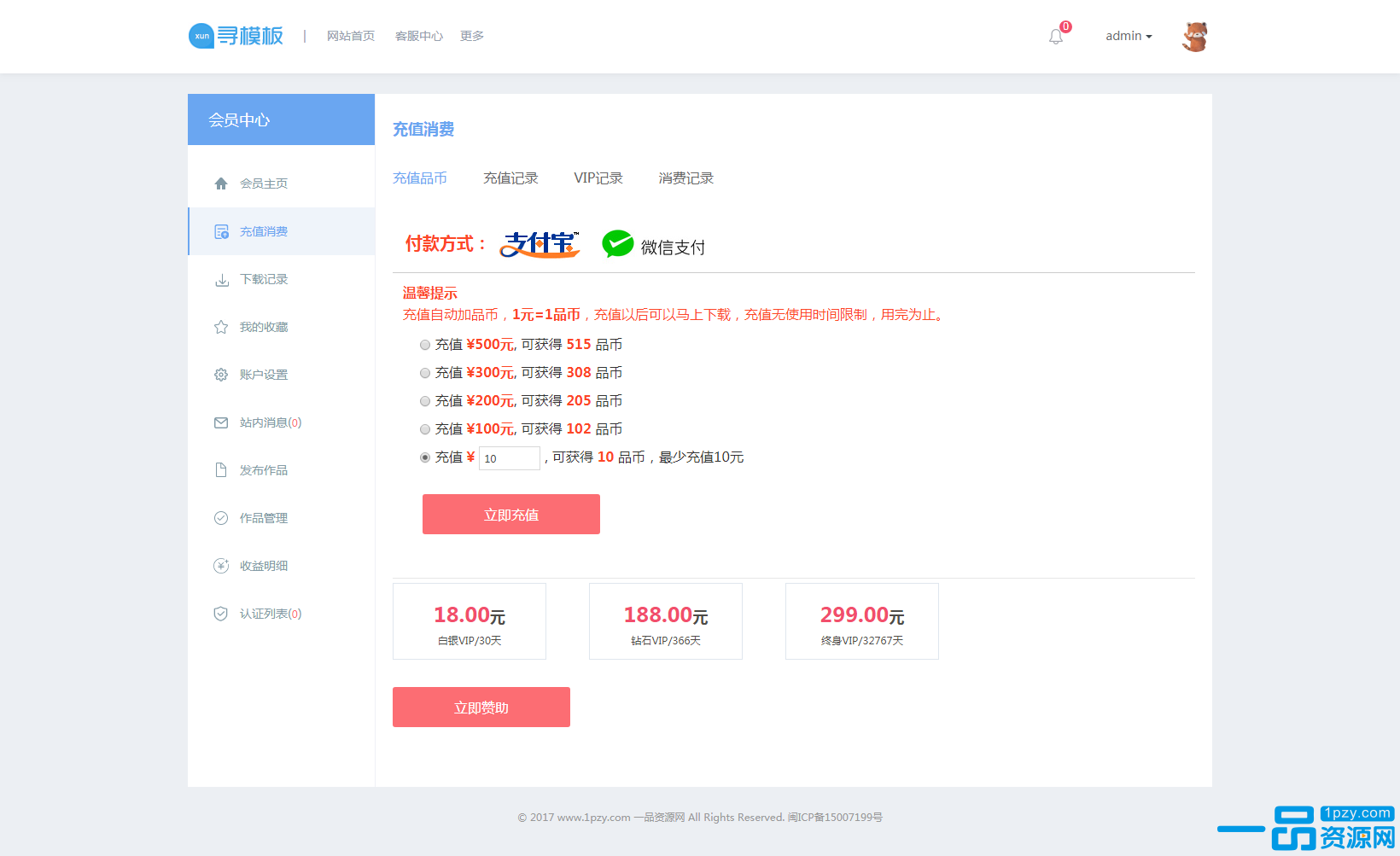The height and width of the screenshot is (856, 1400).
Task: Select the ¥500 recharge radio option
Action: [425, 345]
